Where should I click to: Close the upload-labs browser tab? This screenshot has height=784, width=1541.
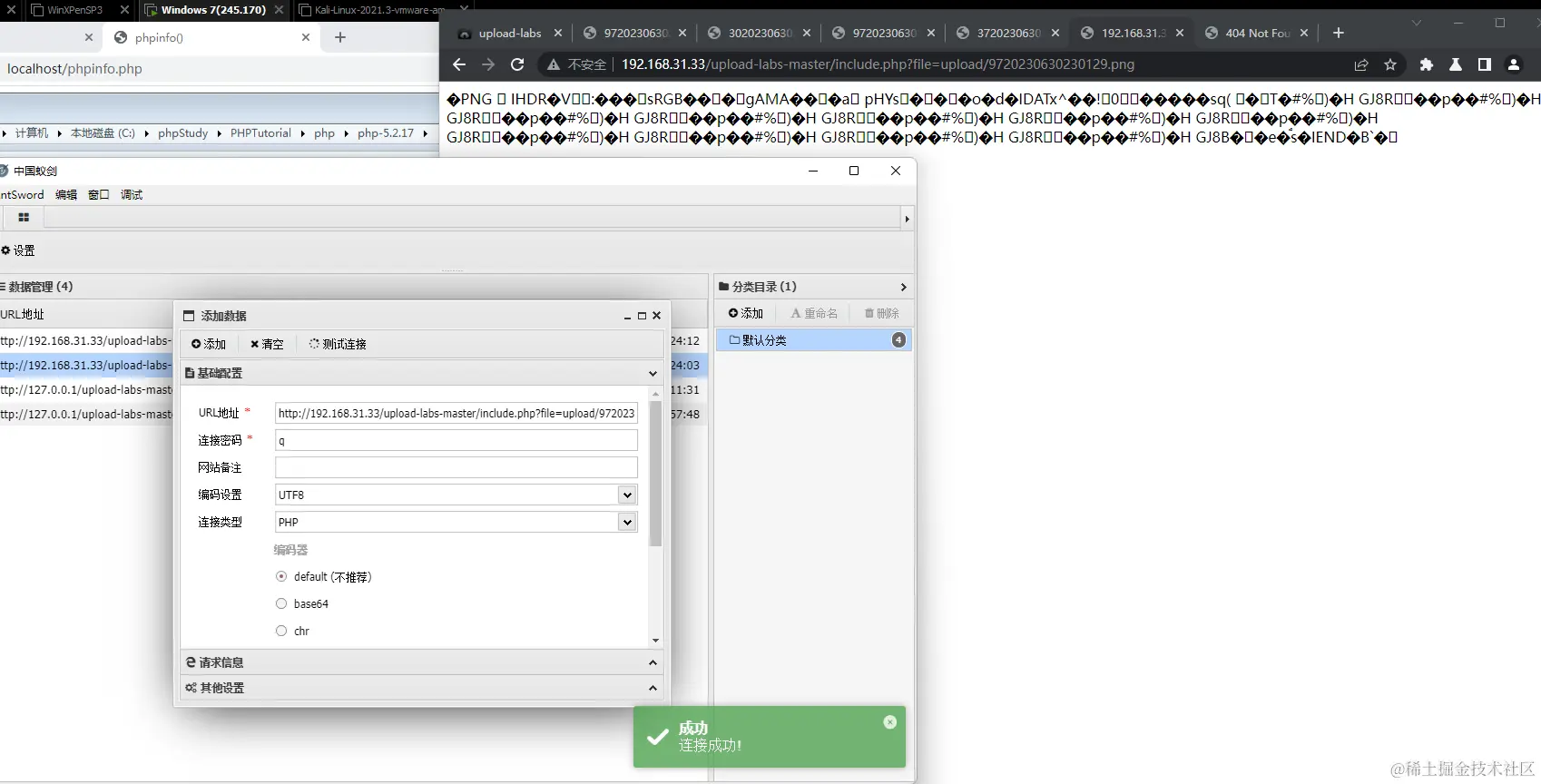pyautogui.click(x=558, y=33)
